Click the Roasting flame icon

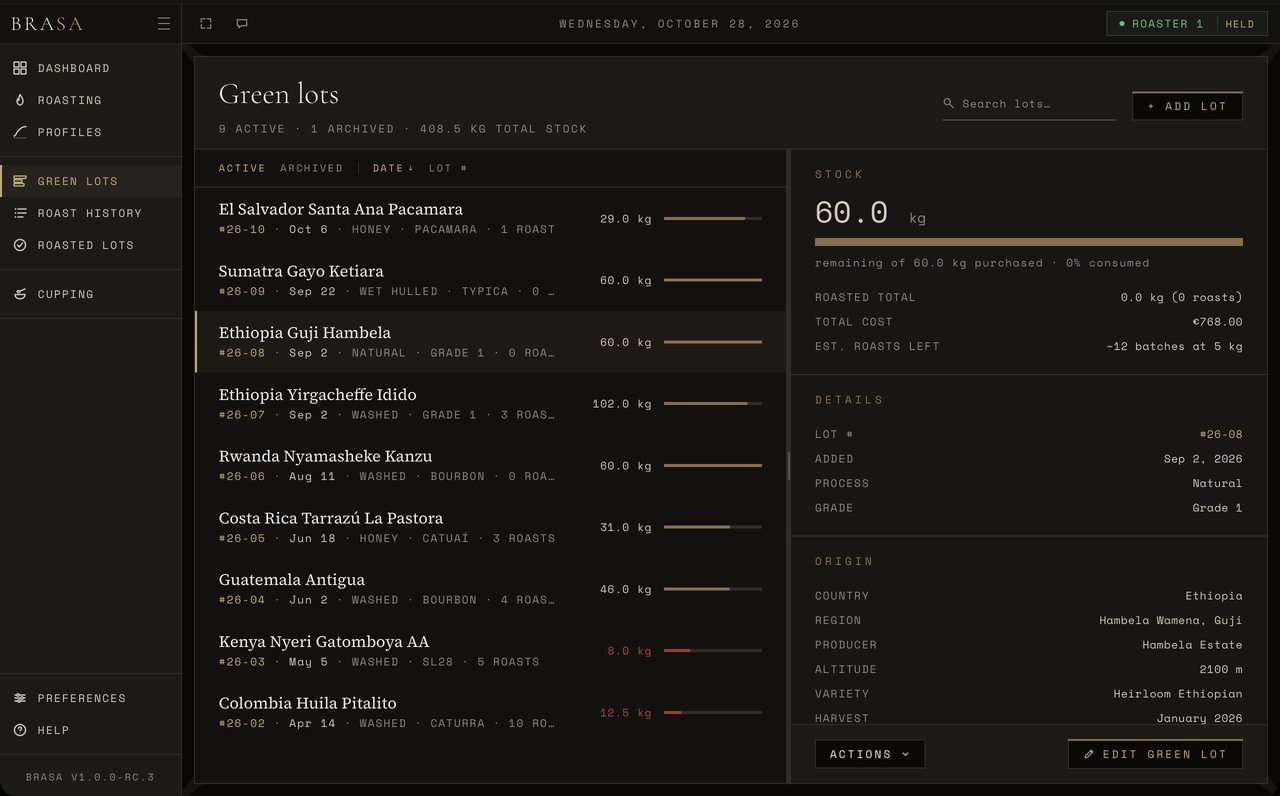[20, 100]
